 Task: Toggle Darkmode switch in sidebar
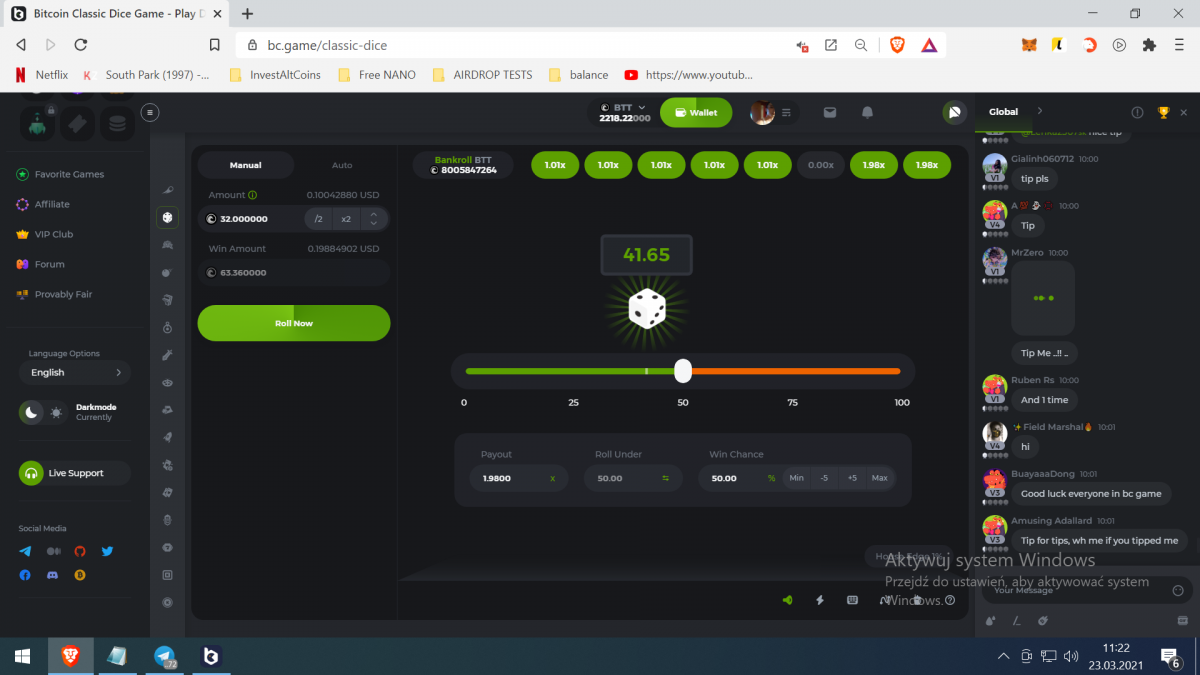(43, 412)
